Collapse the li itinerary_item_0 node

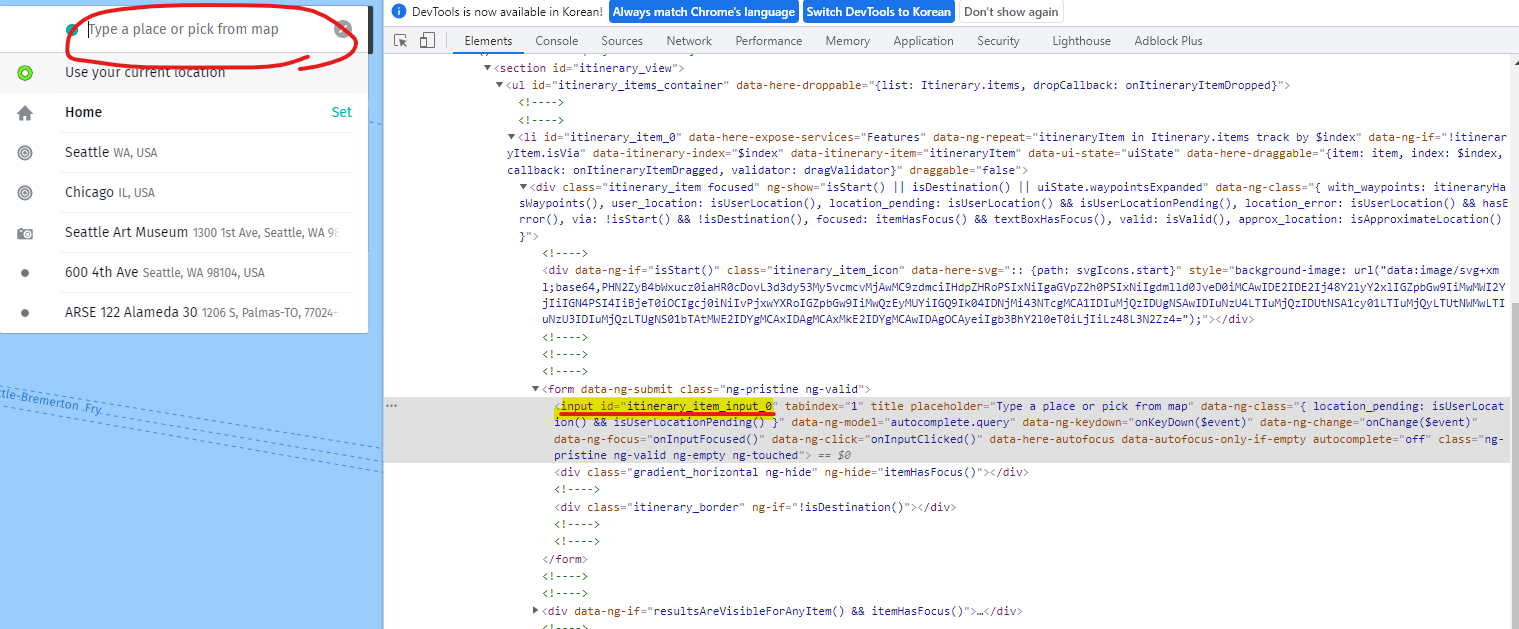512,136
